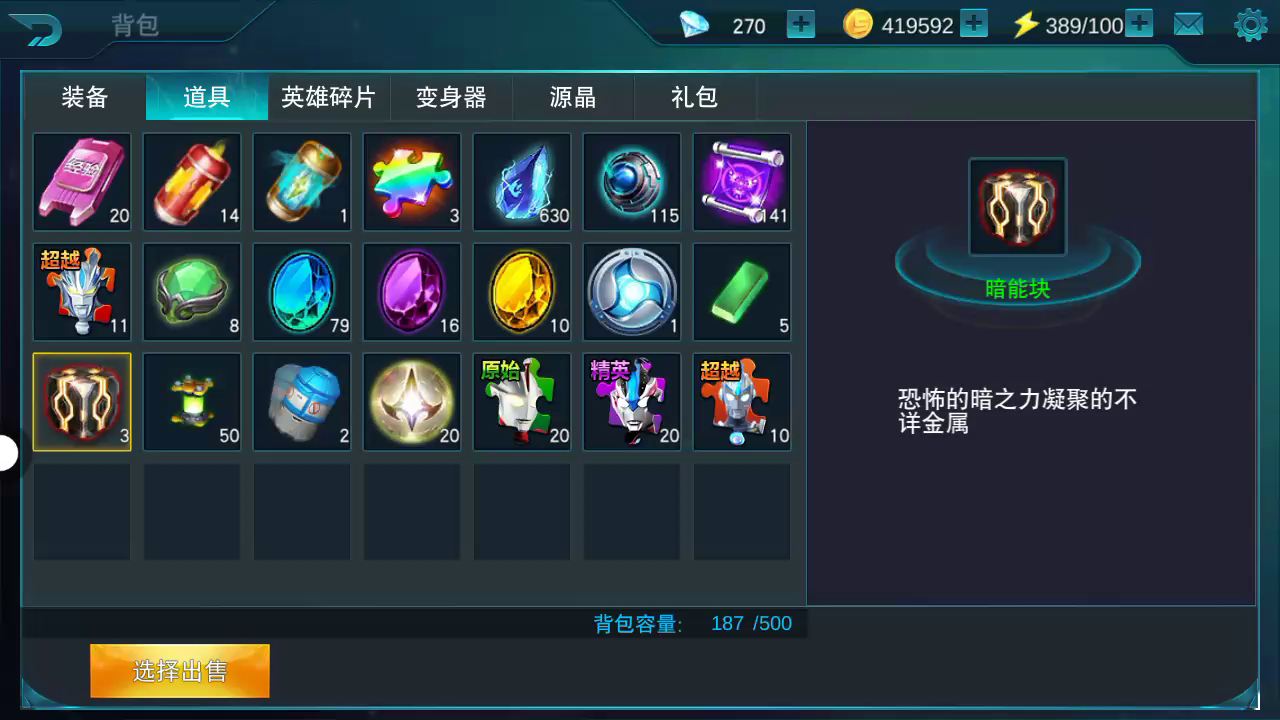Click the 选择出售 button
The height and width of the screenshot is (720, 1280).
180,671
